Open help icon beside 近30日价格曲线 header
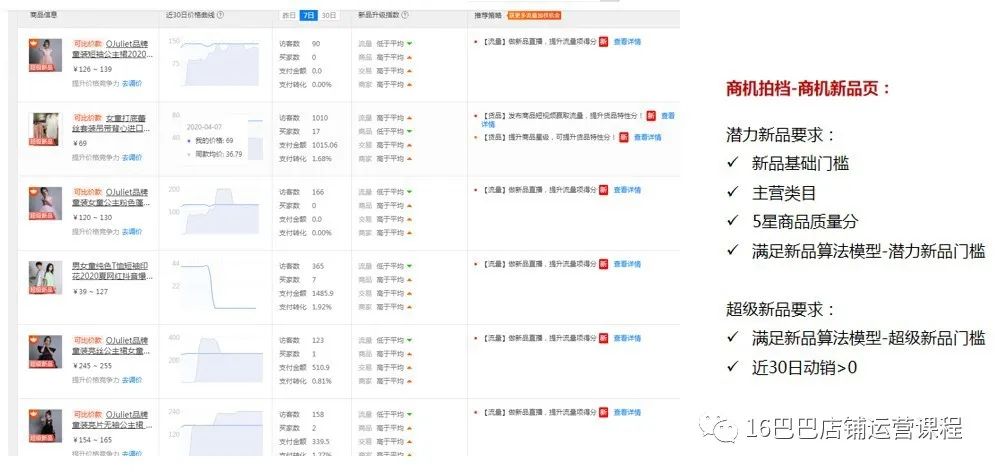995x472 pixels. pyautogui.click(x=220, y=15)
